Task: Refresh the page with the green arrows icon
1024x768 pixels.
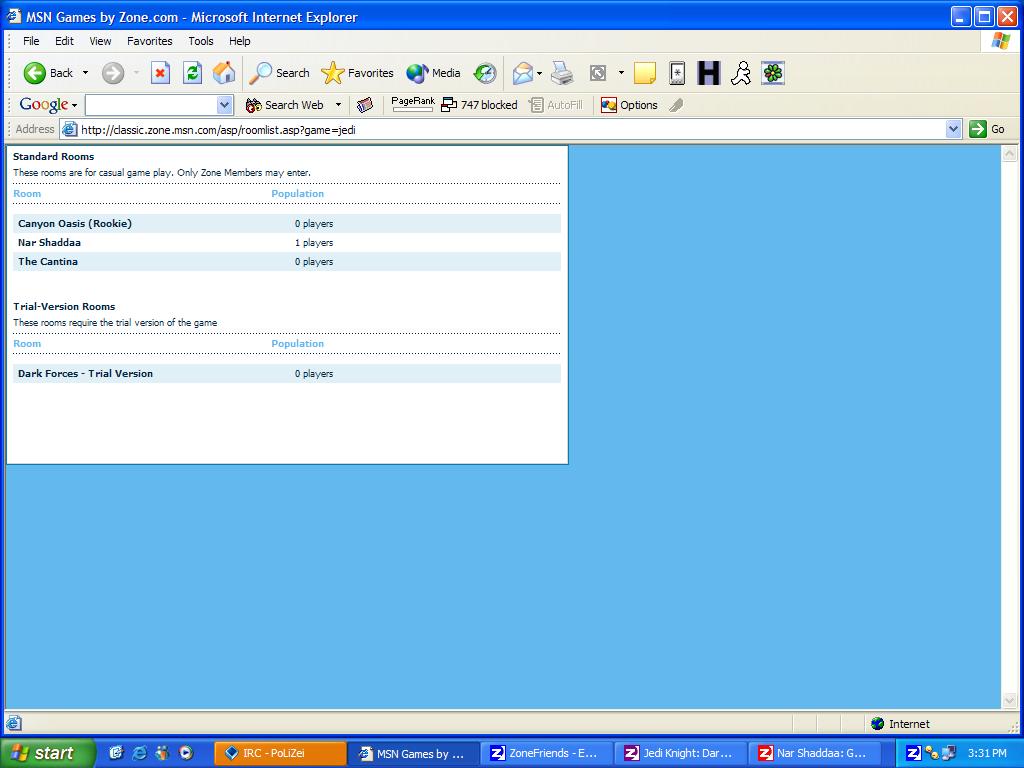Action: click(x=192, y=73)
